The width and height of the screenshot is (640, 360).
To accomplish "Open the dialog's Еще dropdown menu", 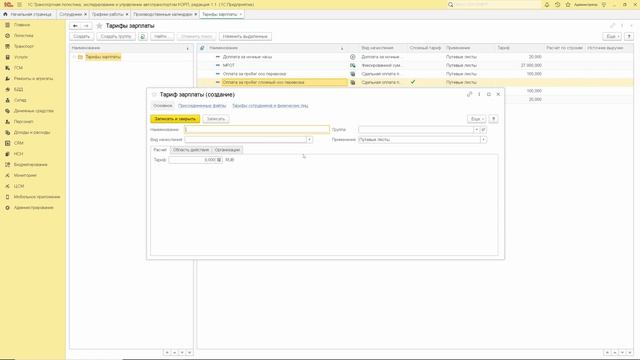I will [477, 119].
